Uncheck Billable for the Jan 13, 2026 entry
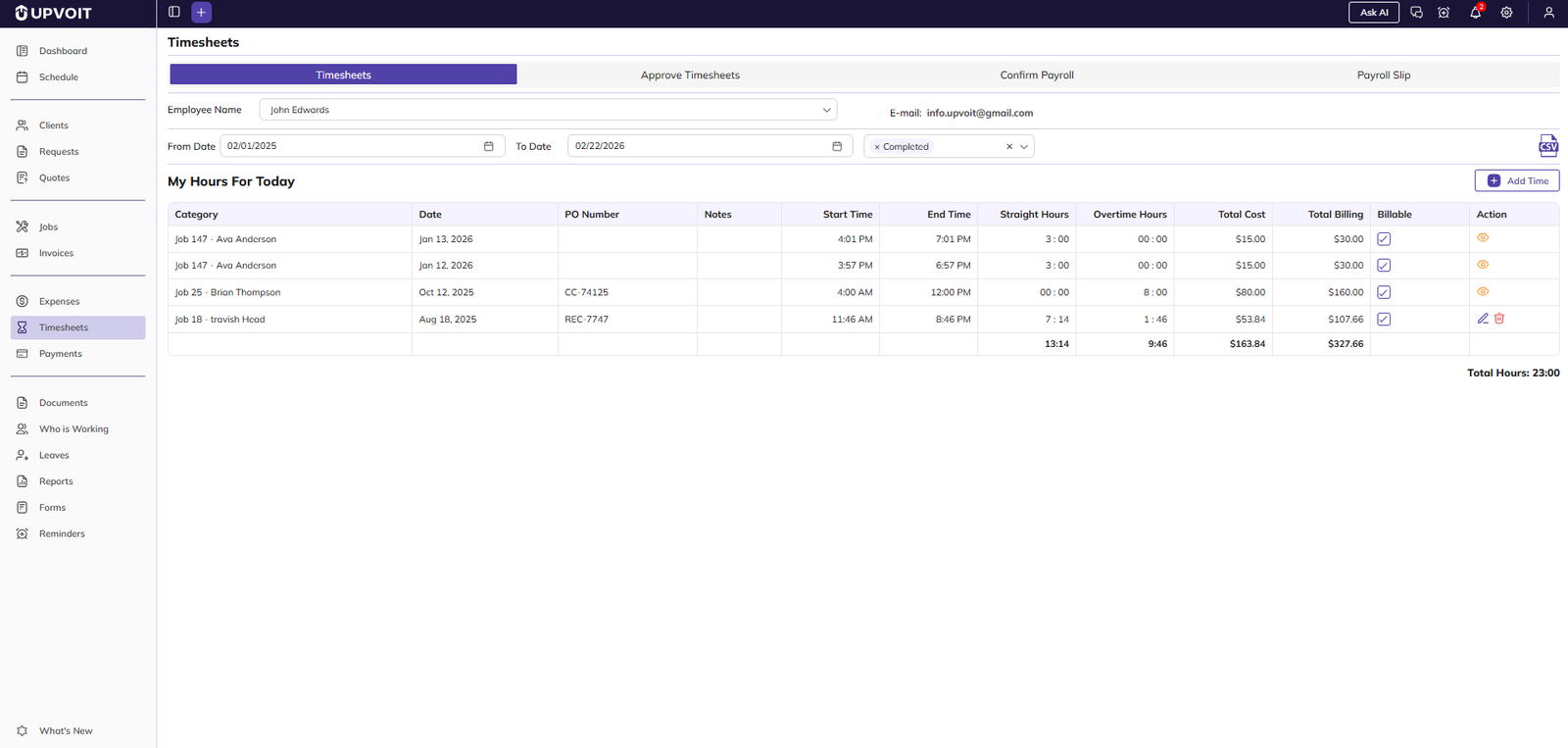The width and height of the screenshot is (1568, 748). (x=1384, y=239)
